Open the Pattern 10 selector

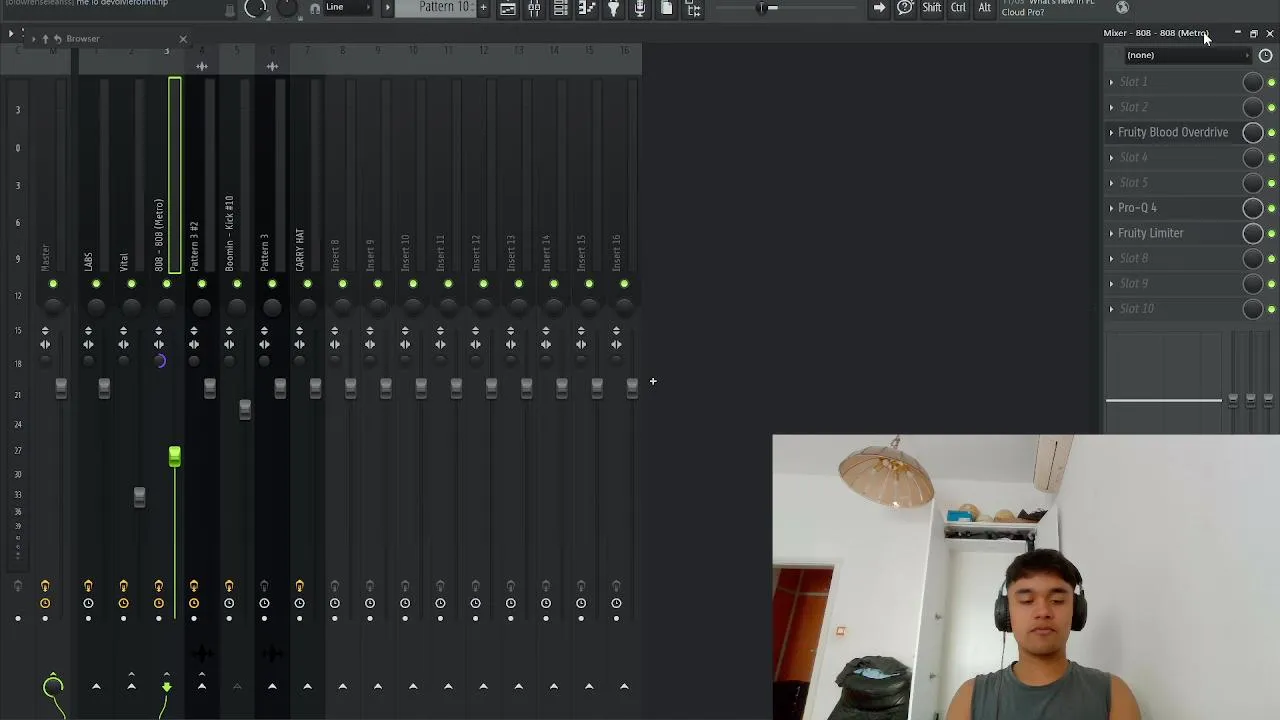point(434,8)
